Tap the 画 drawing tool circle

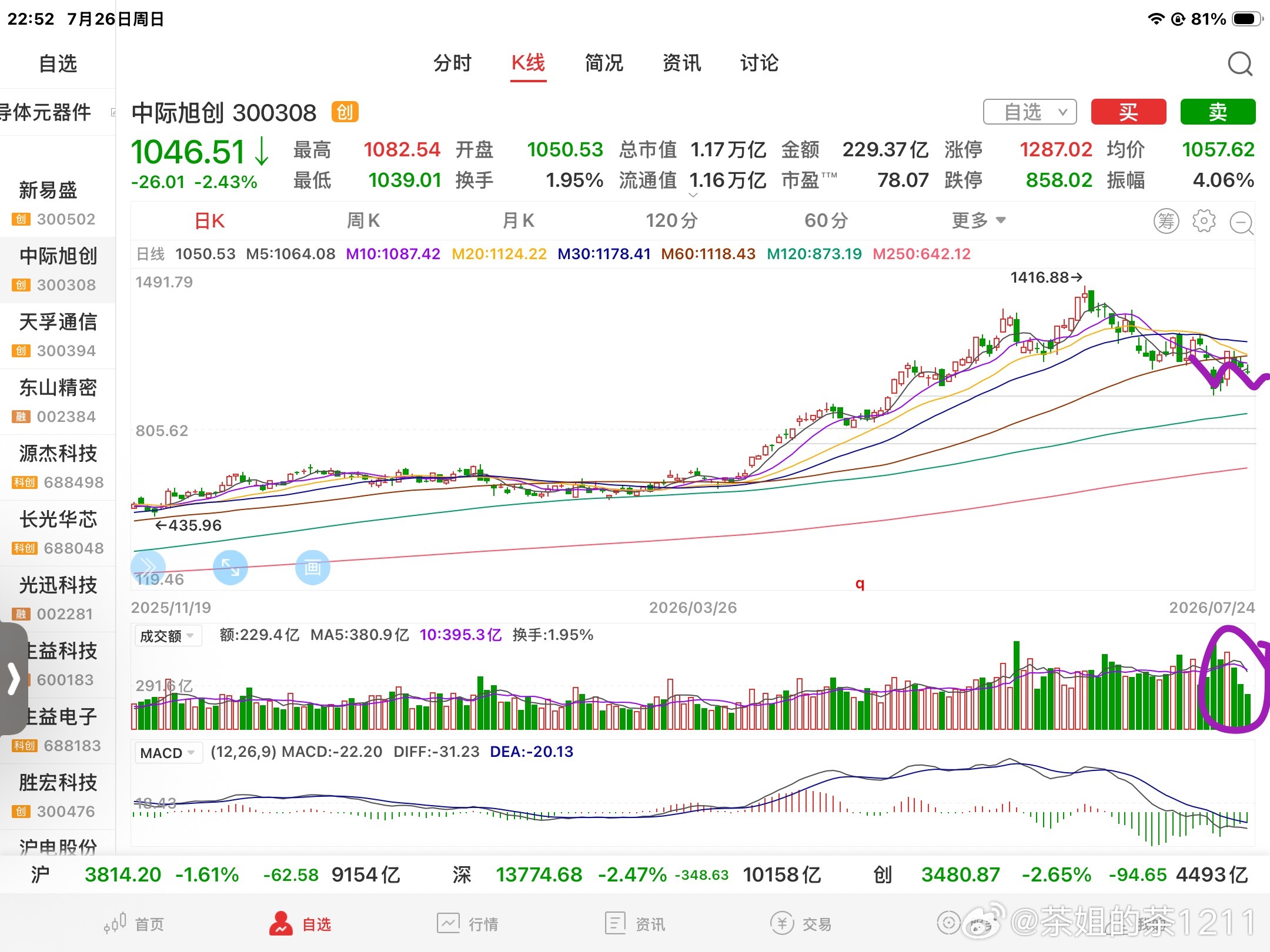pos(312,567)
